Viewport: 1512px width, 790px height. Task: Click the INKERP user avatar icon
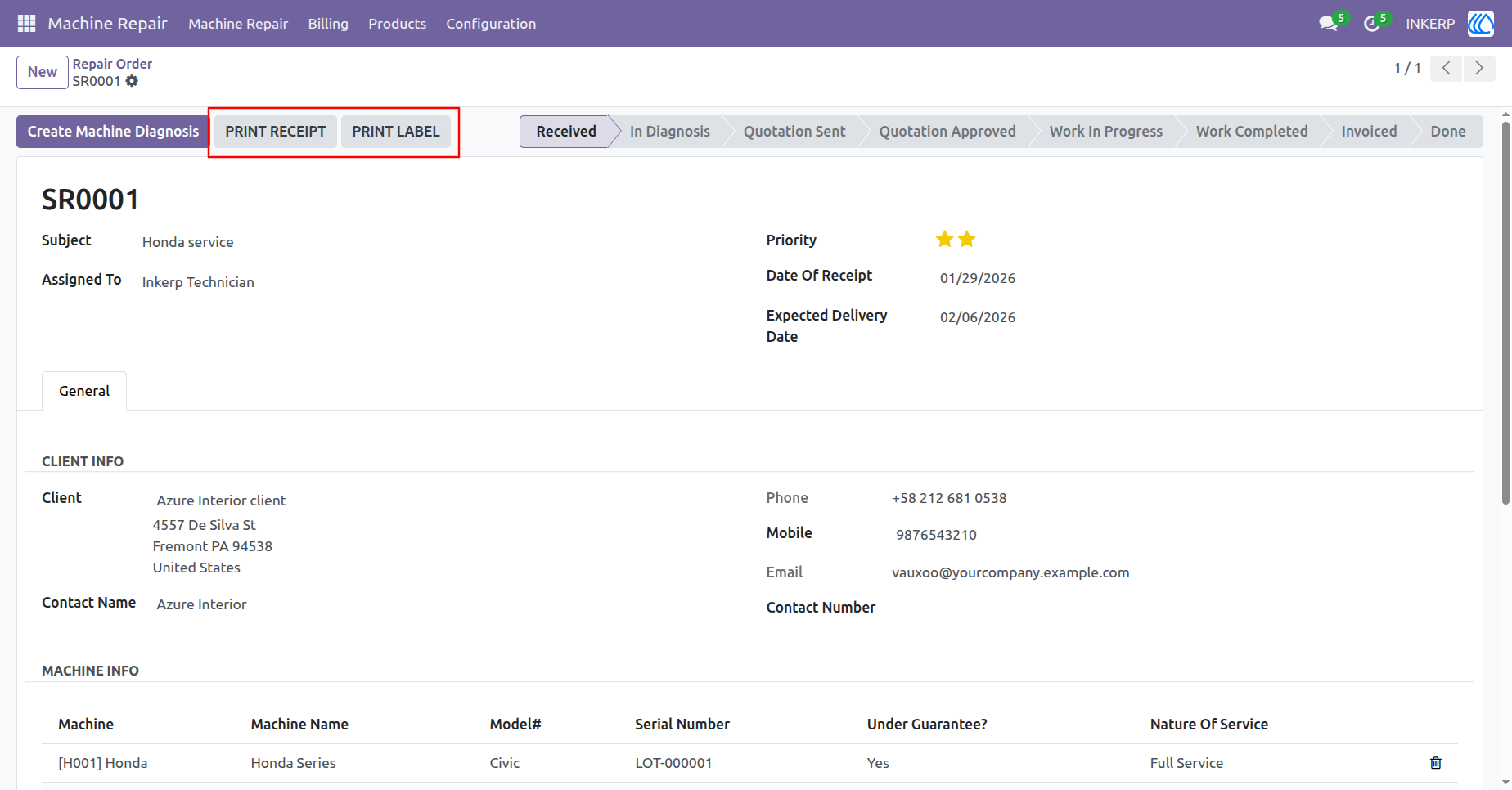(1480, 24)
